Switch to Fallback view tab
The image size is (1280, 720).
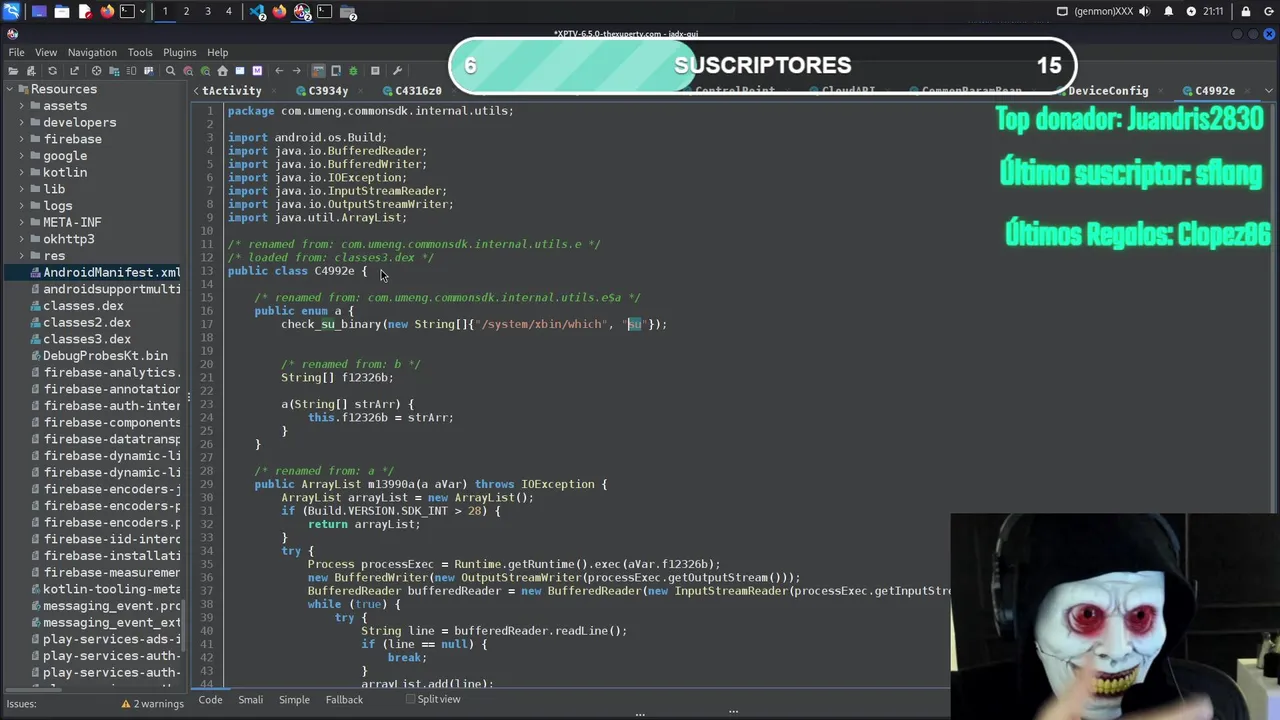click(x=344, y=700)
